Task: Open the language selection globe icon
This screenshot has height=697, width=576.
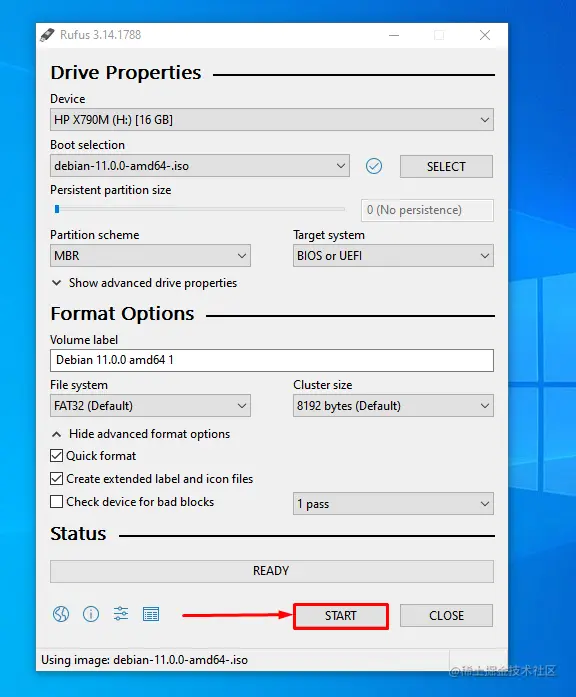Action: tap(61, 614)
